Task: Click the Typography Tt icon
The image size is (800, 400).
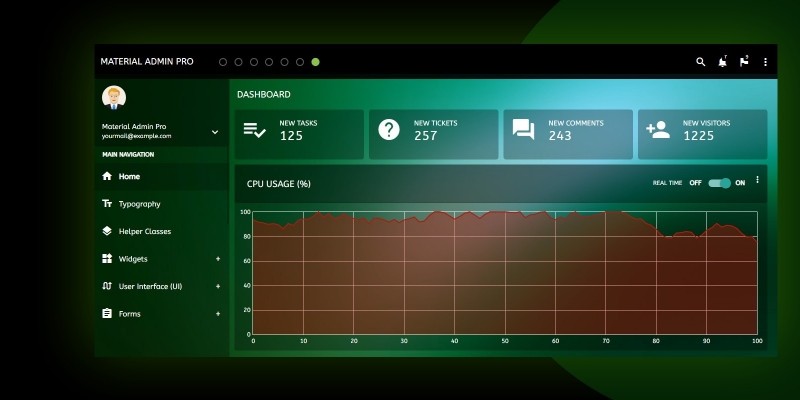Action: click(x=107, y=204)
